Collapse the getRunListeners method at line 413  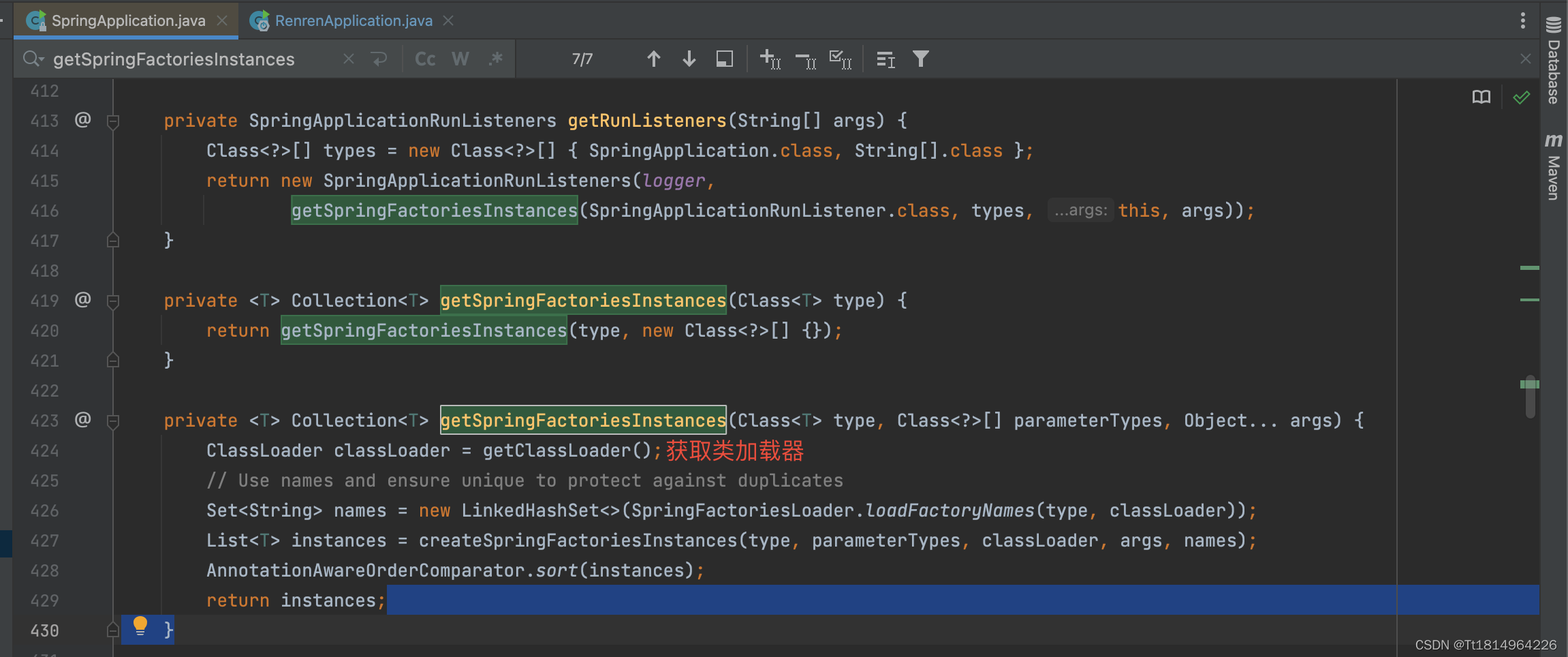tap(113, 121)
